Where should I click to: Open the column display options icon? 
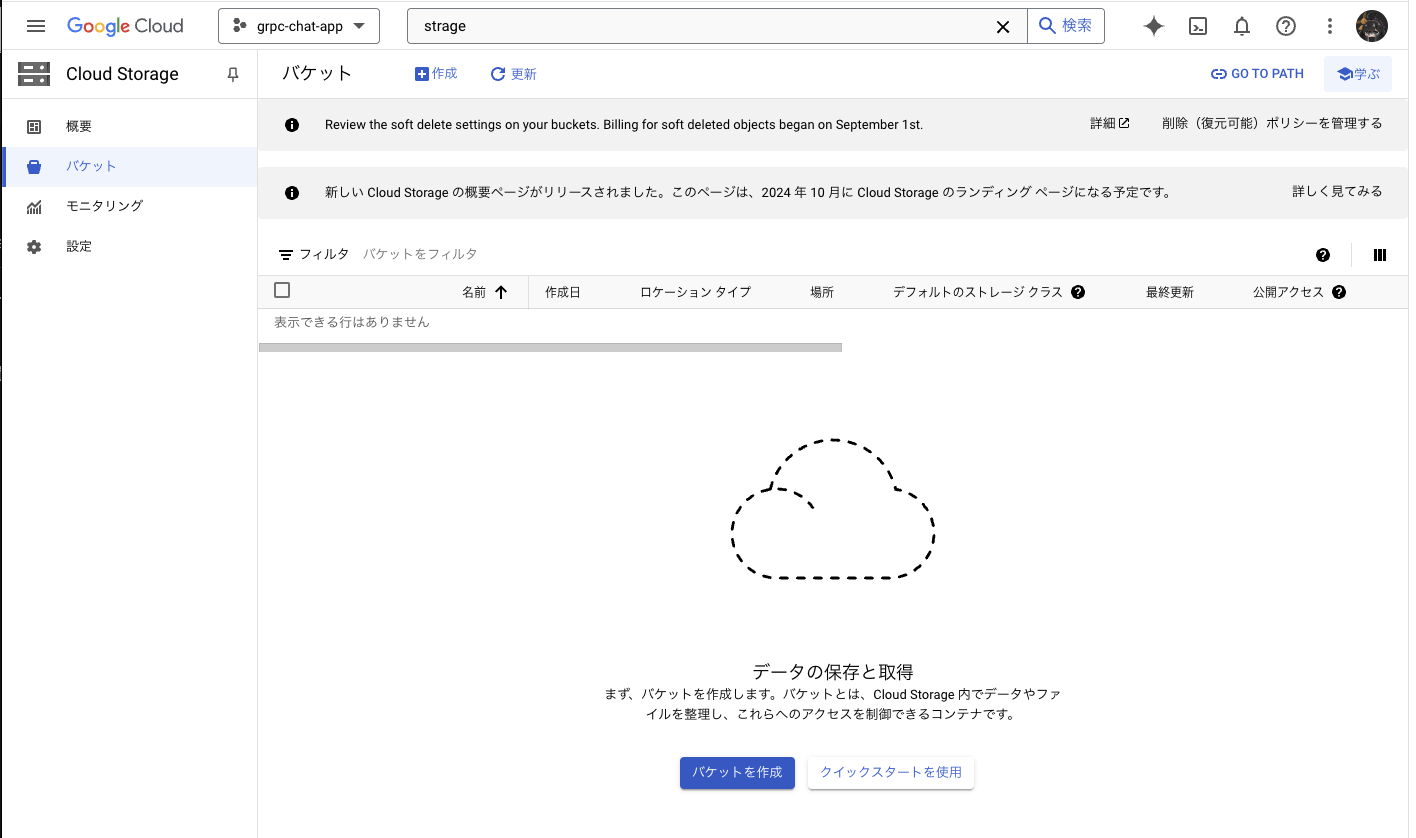1380,255
